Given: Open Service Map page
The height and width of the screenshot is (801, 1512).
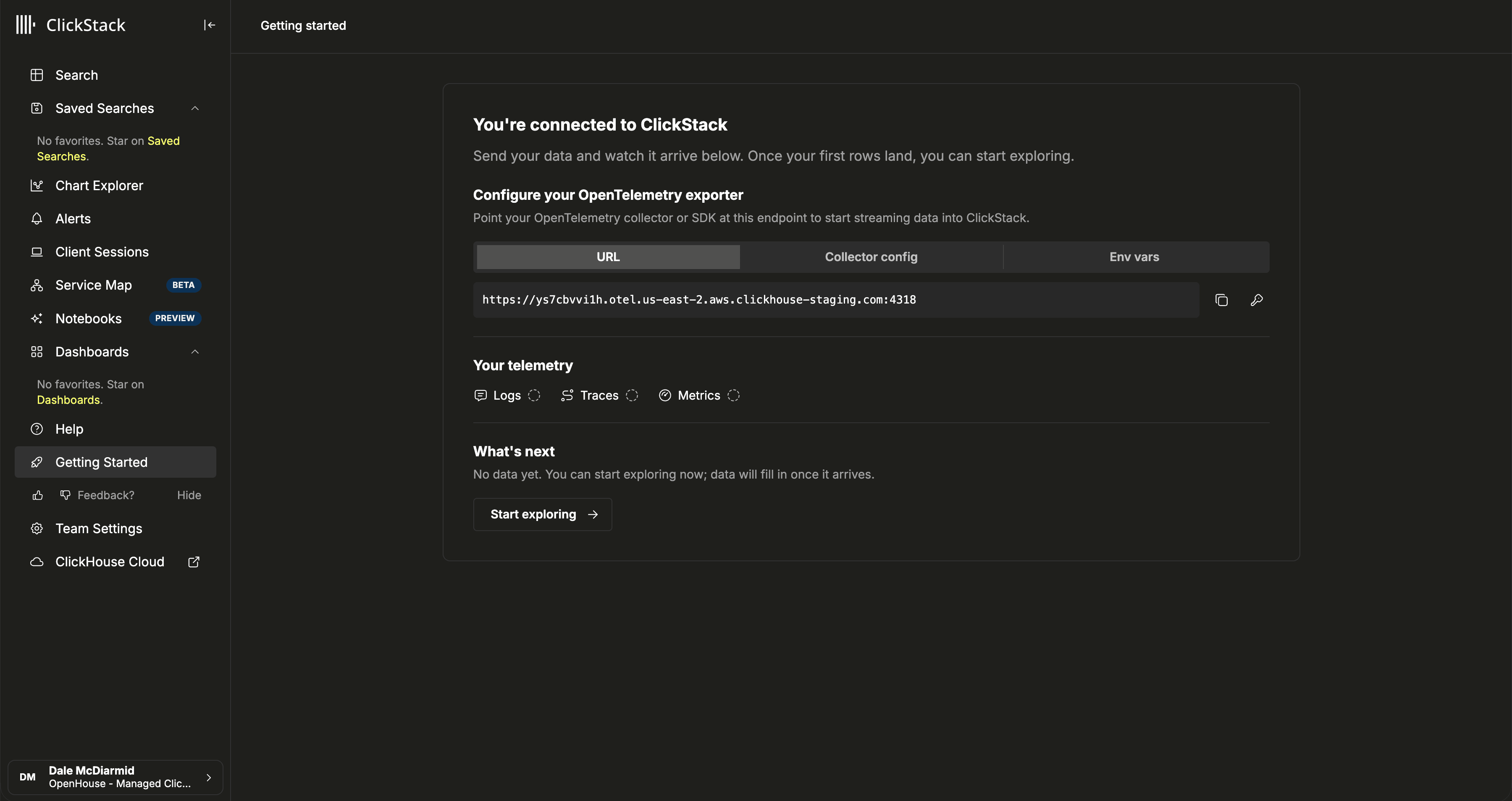Looking at the screenshot, I should click(x=115, y=285).
